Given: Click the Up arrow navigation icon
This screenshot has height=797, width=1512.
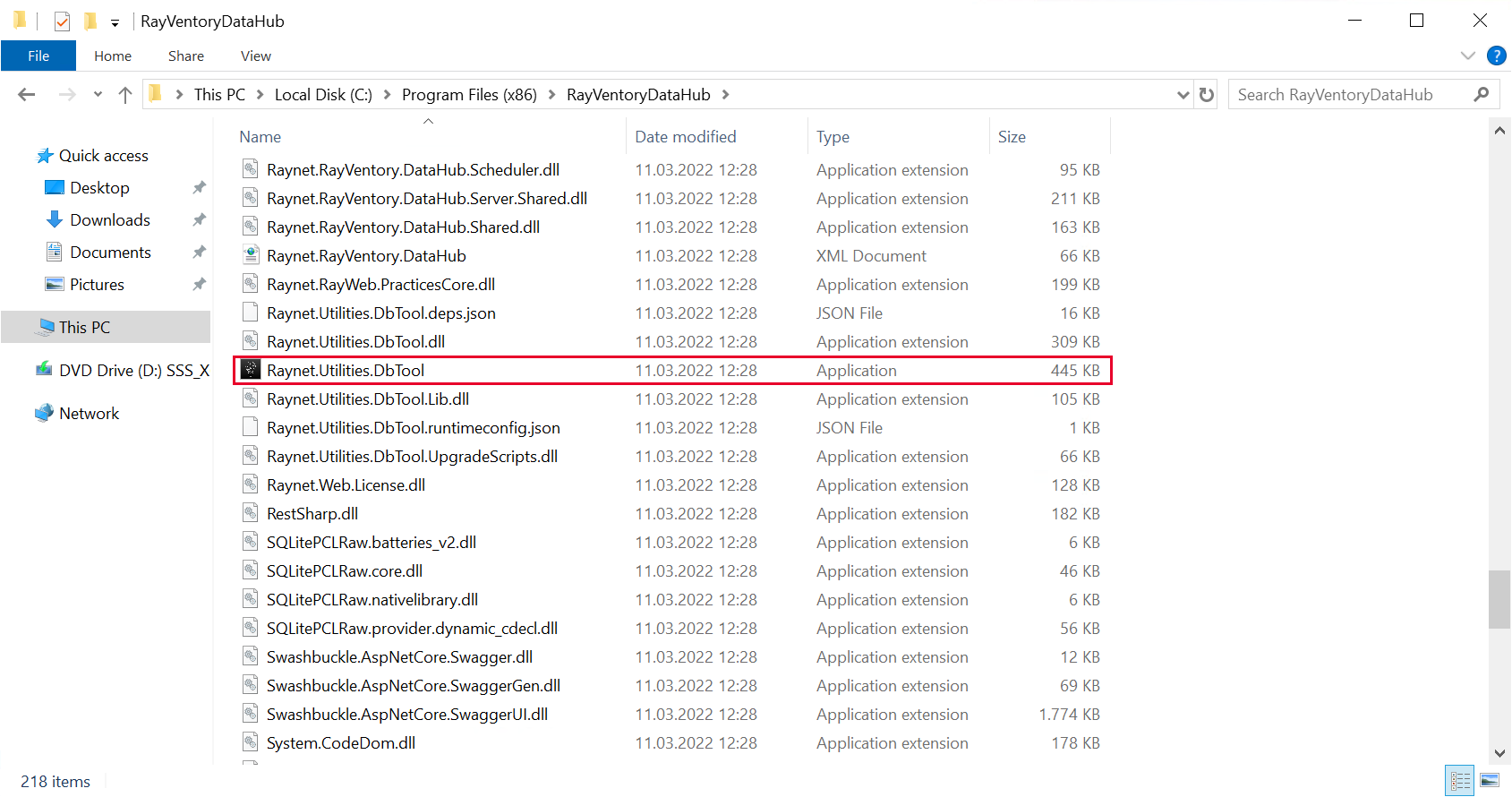Looking at the screenshot, I should click(125, 95).
